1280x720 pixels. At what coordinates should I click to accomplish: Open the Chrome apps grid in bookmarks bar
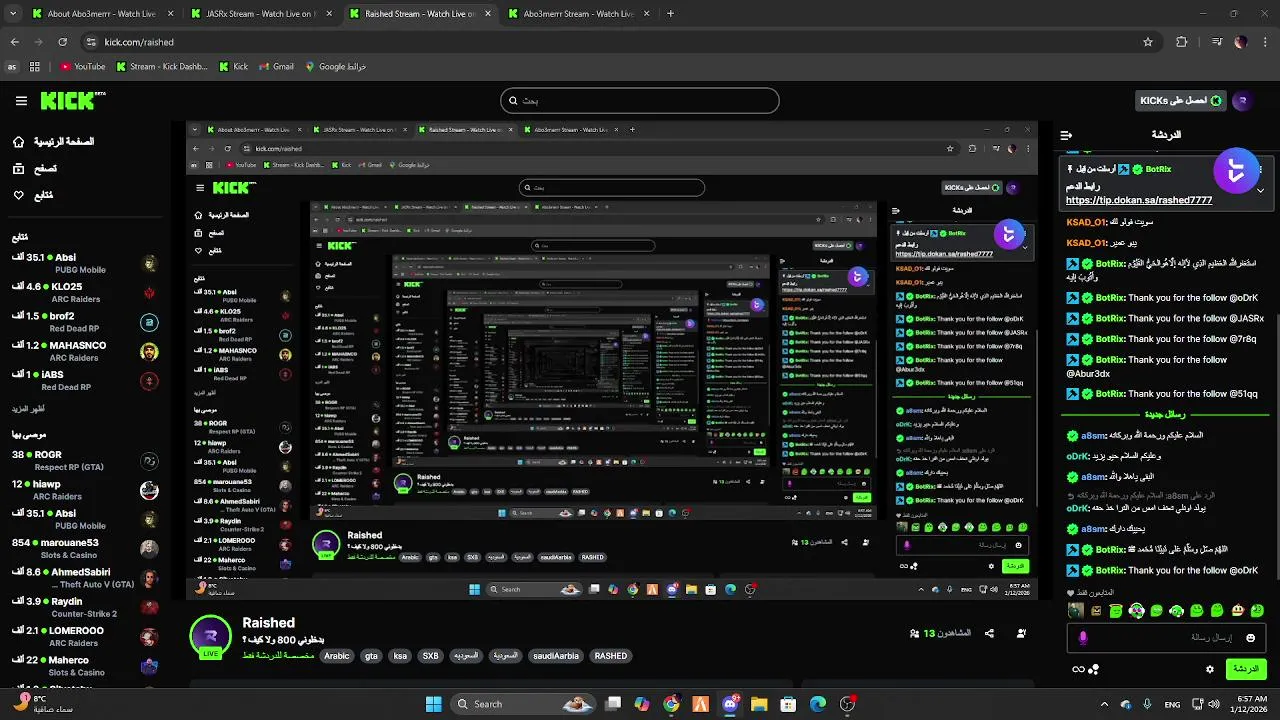point(34,67)
